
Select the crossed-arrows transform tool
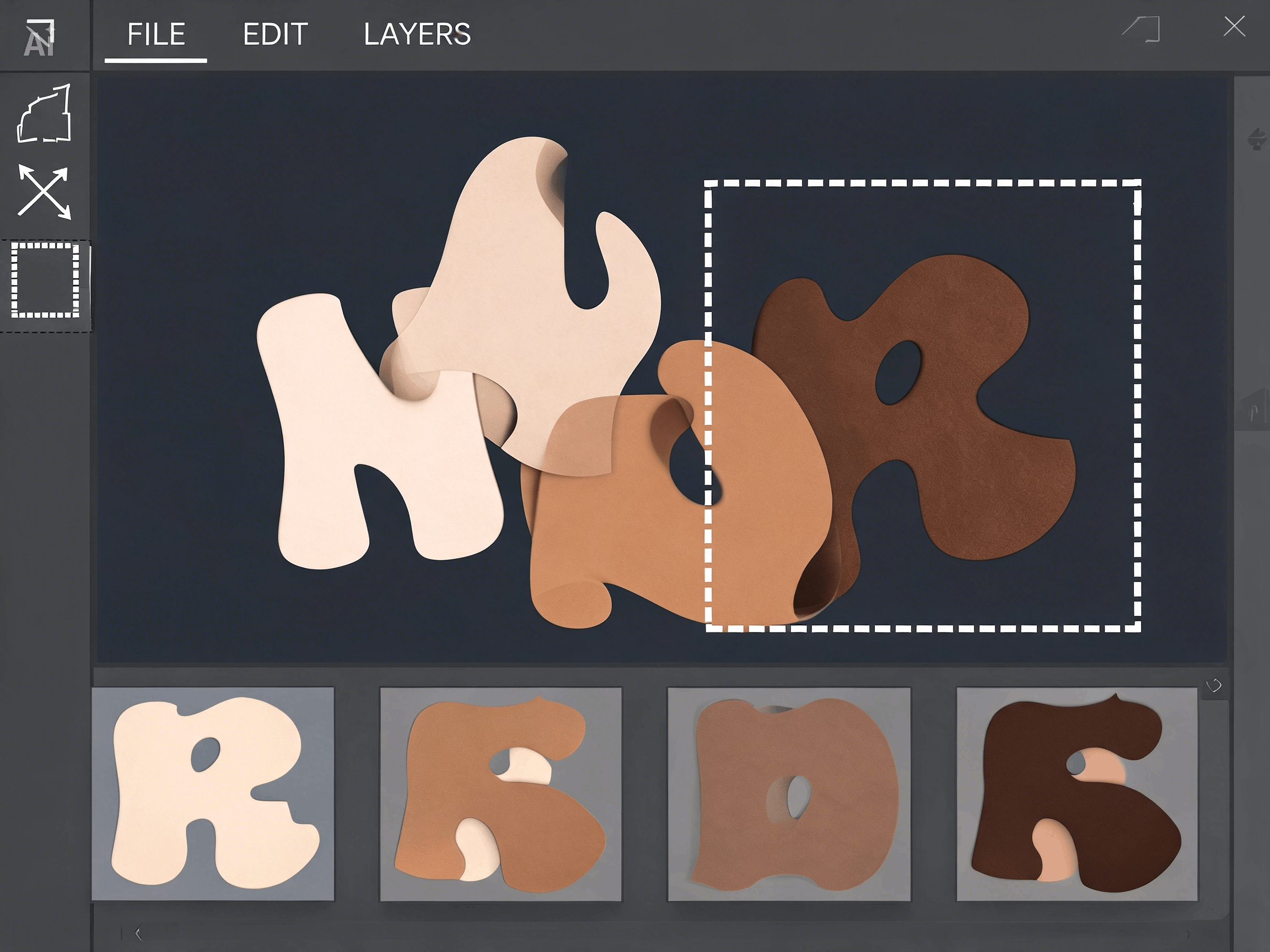point(44,192)
